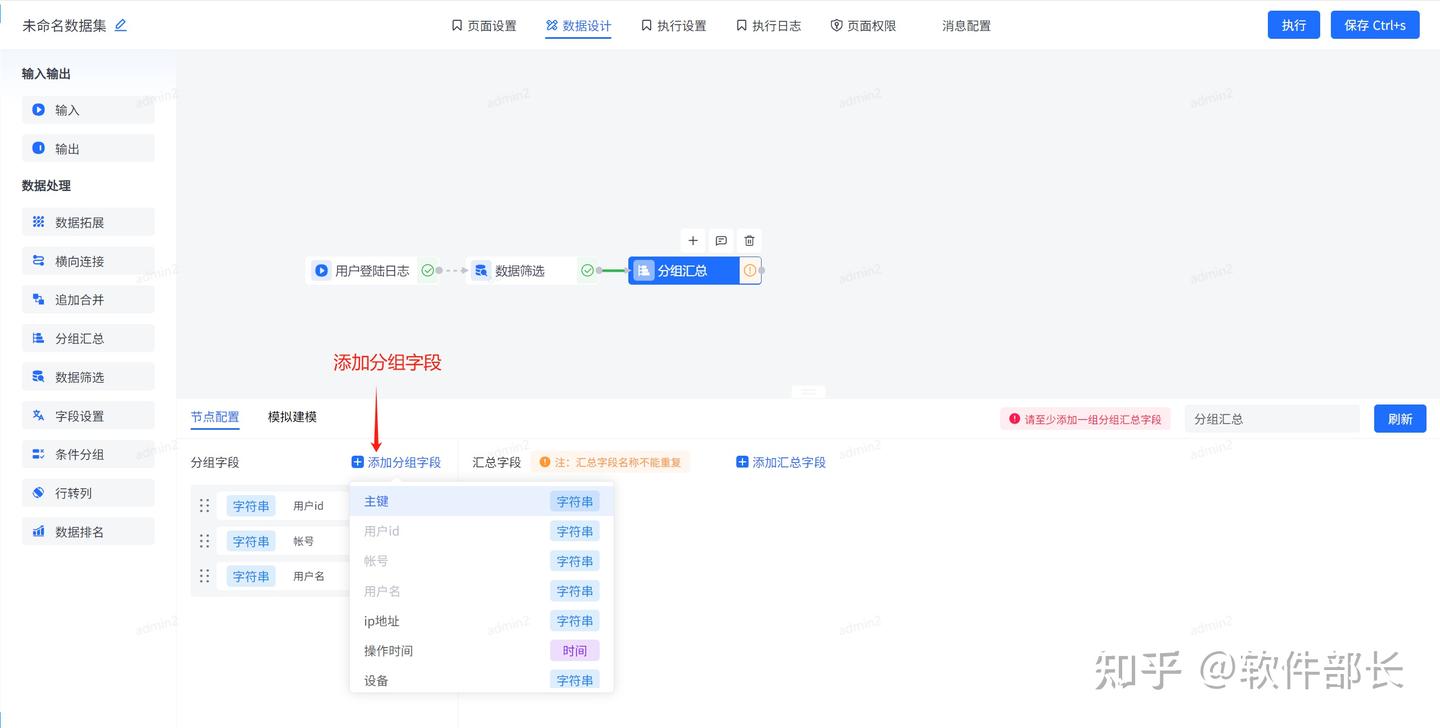Click the 执行 button
Screen dimensions: 1440x728
click(1293, 25)
